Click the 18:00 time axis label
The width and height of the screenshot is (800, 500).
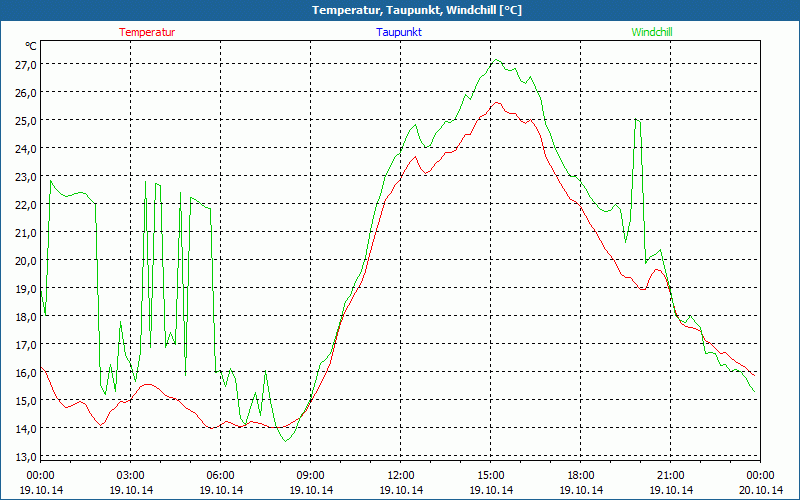[x=581, y=476]
